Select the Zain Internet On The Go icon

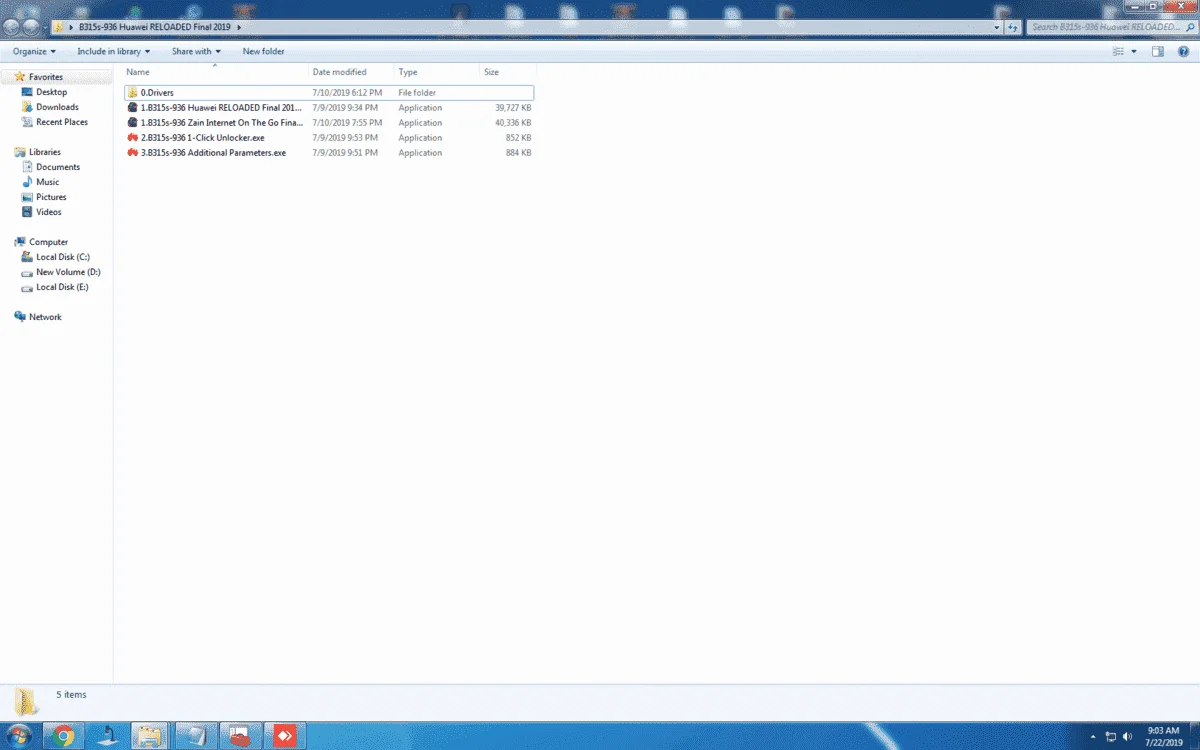pos(132,122)
